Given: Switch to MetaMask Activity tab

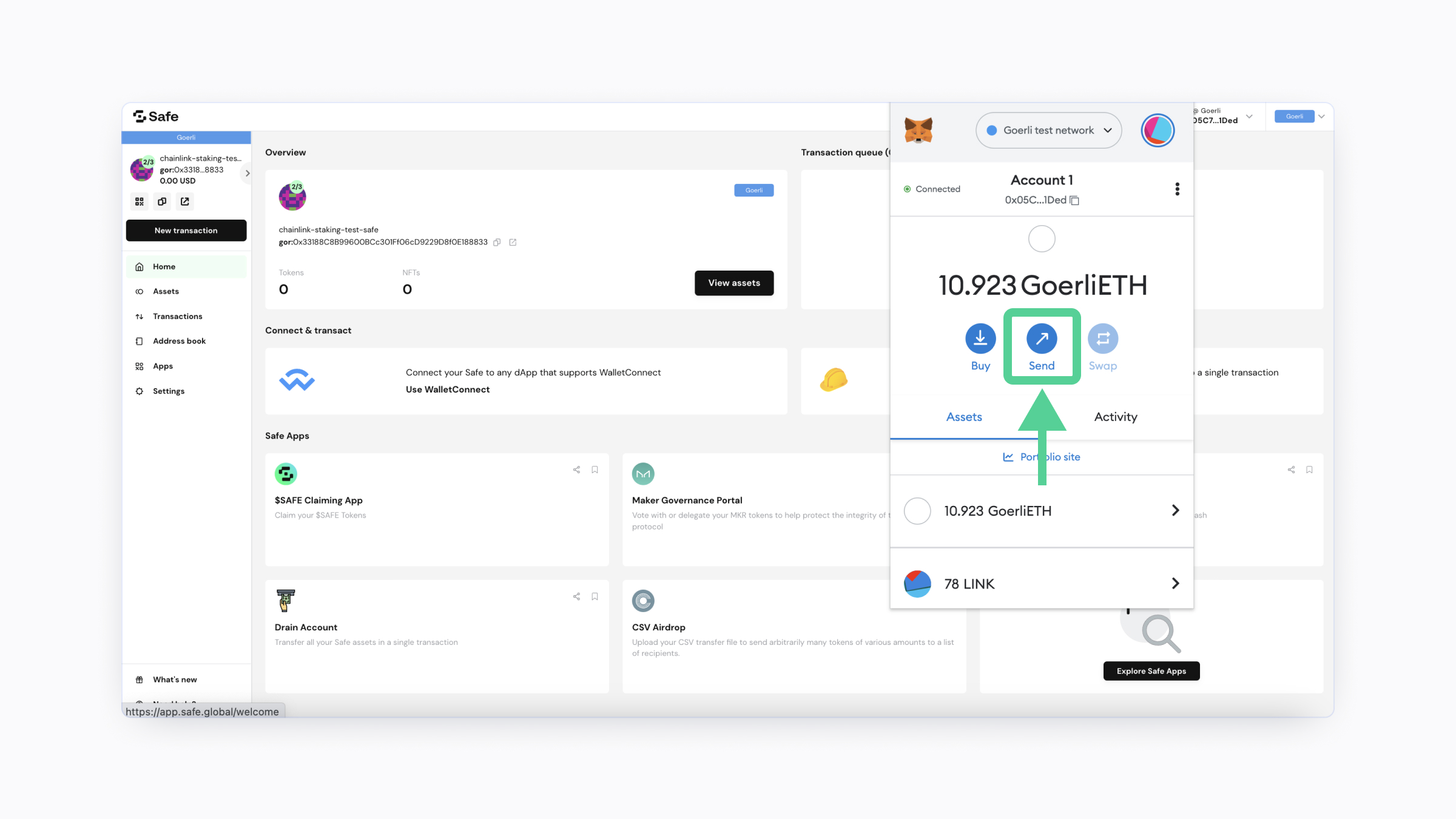Looking at the screenshot, I should 1116,417.
